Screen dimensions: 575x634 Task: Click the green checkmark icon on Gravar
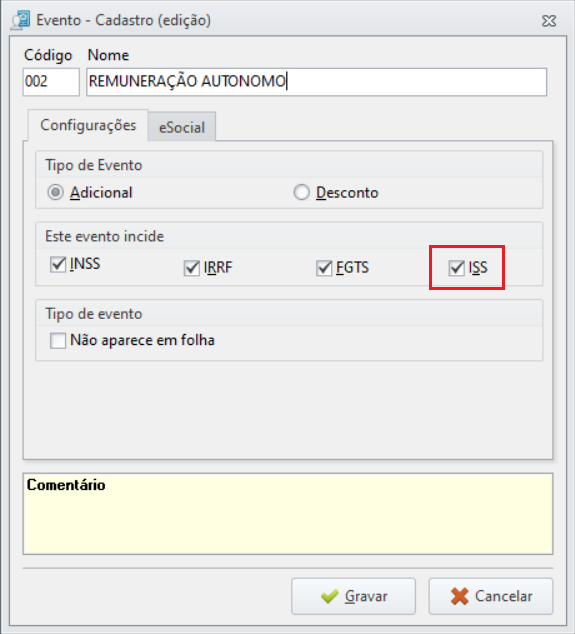point(330,596)
